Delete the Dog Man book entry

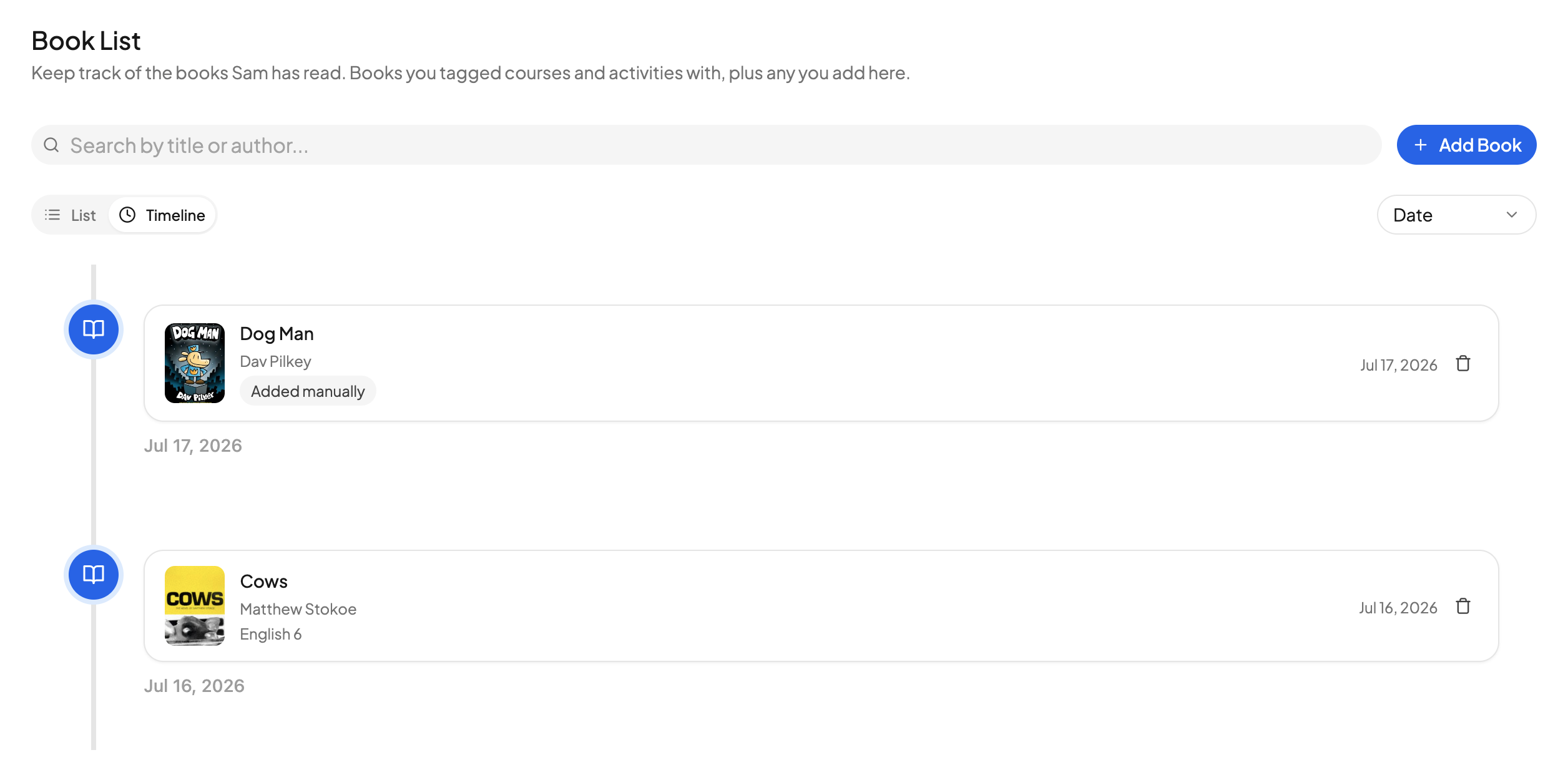coord(1463,364)
